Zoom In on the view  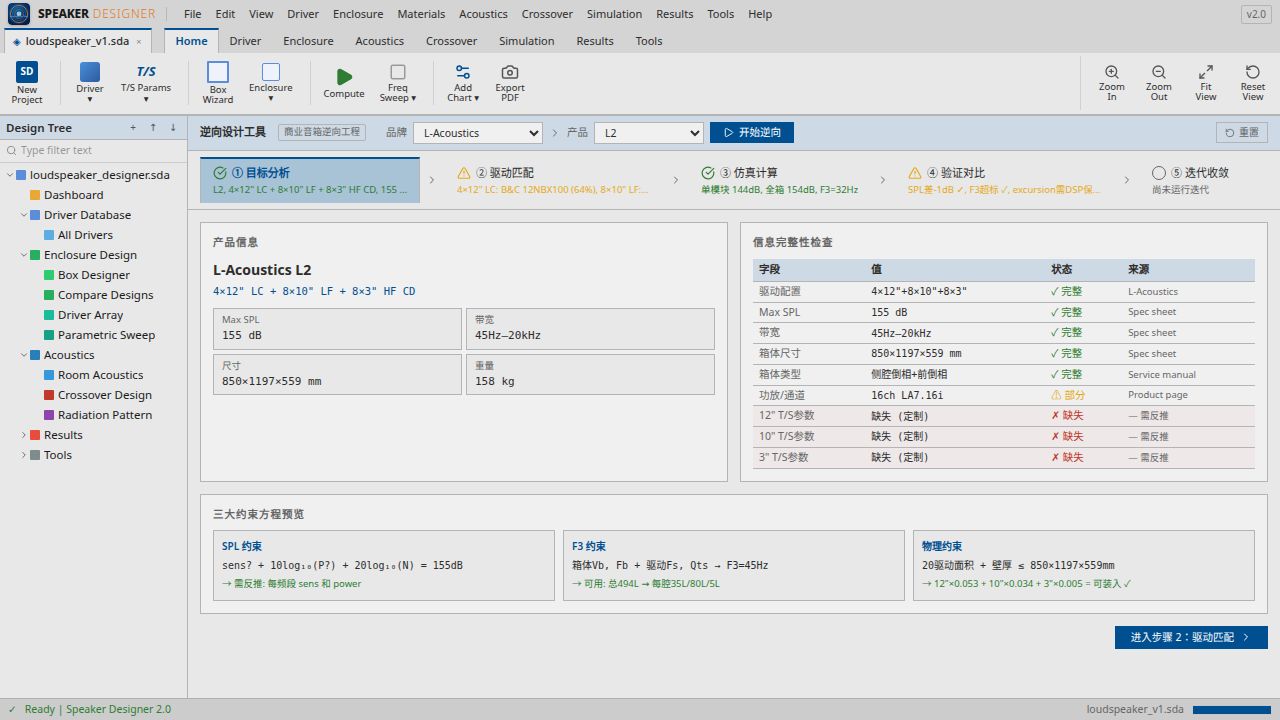(x=1112, y=82)
